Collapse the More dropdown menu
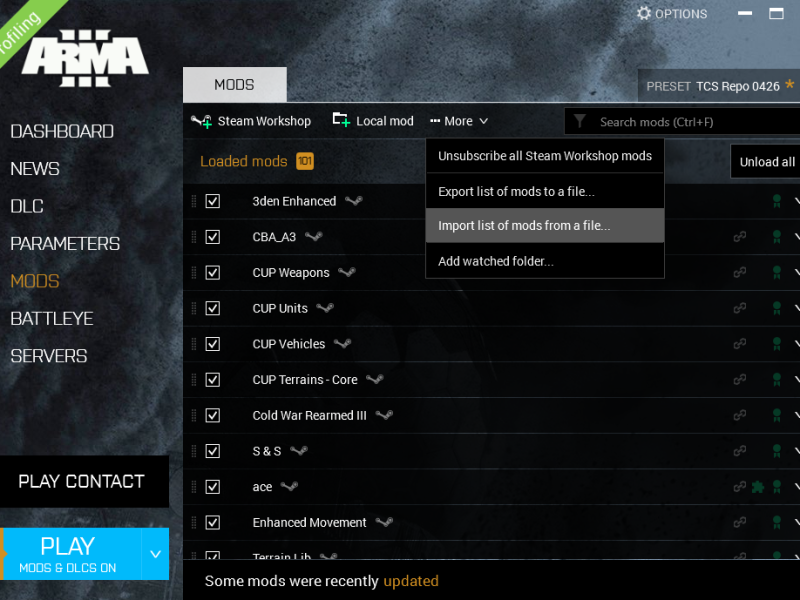 click(459, 121)
